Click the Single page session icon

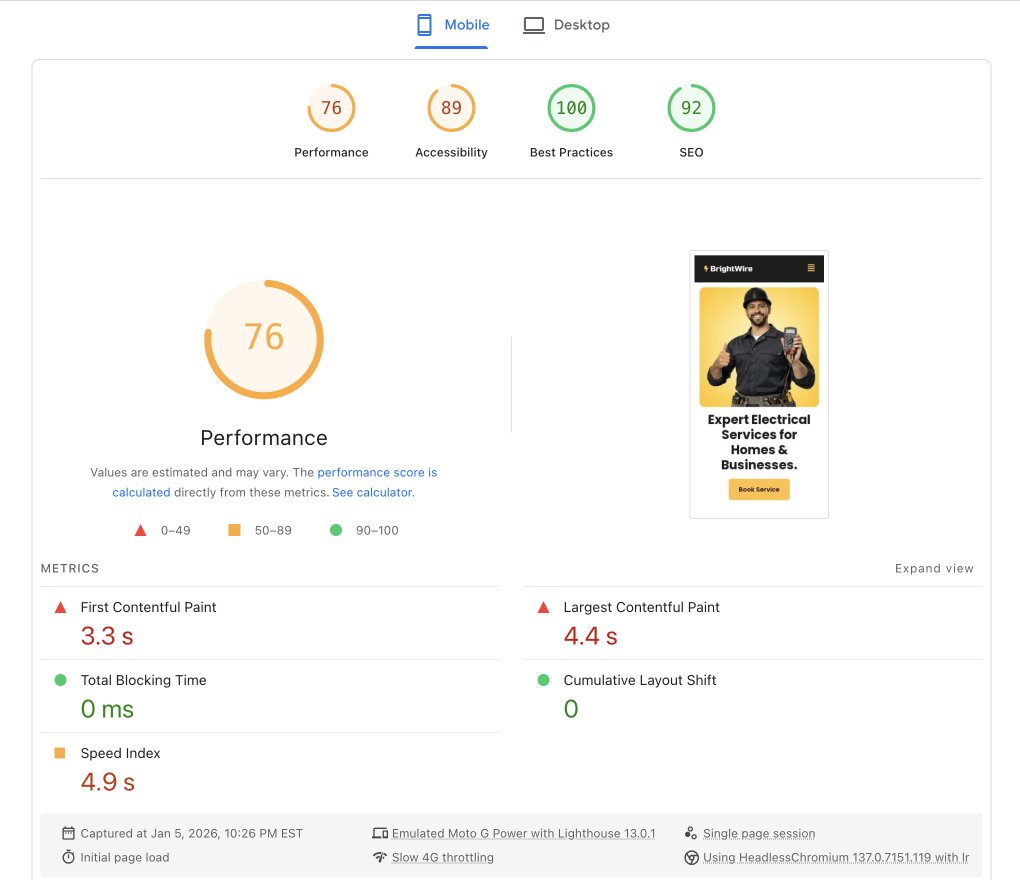click(x=690, y=832)
